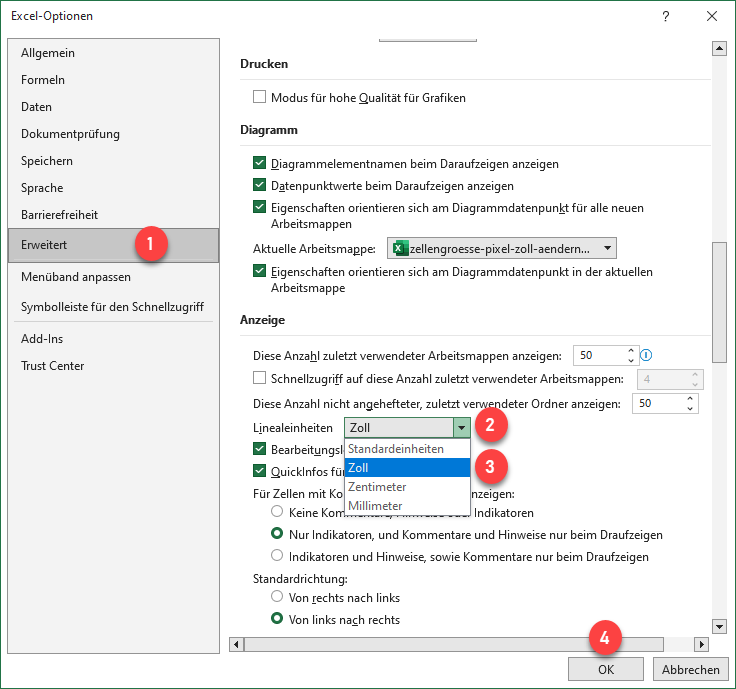Open the Speichern category
The image size is (736, 689).
coord(114,161)
